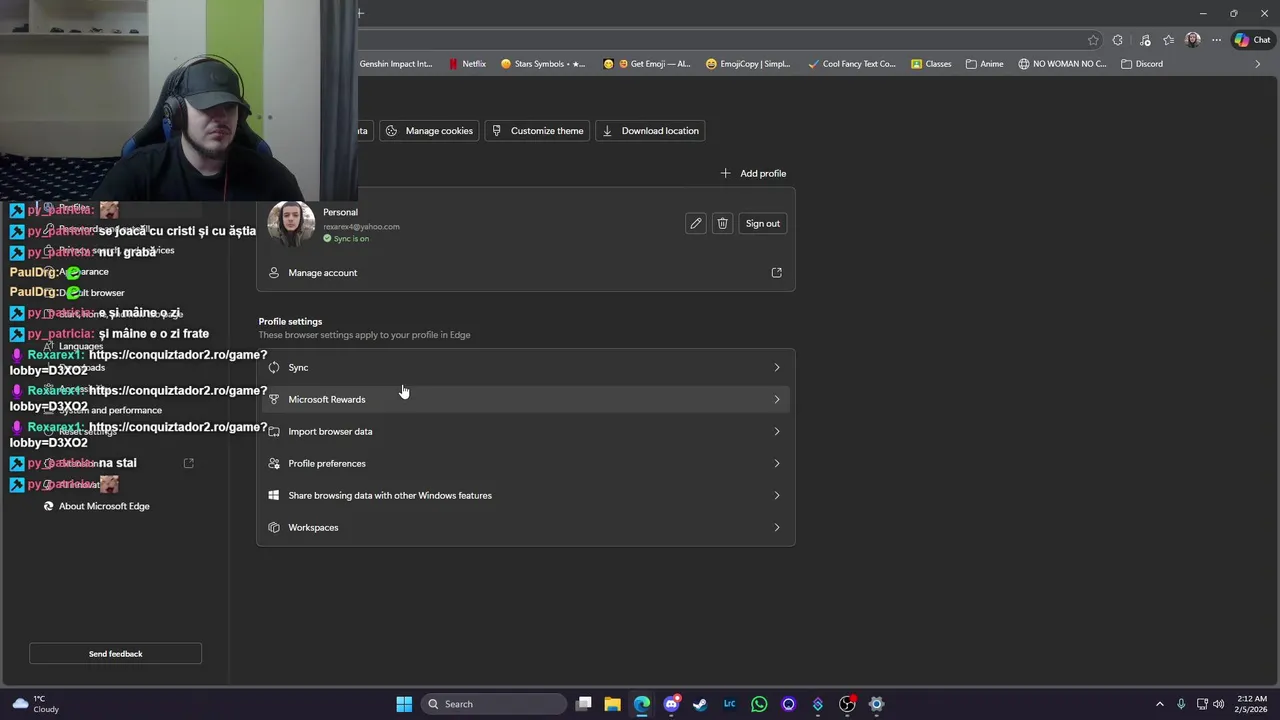Click the Windows logo beside Share browsing data
This screenshot has width=1280, height=720.
tap(274, 495)
